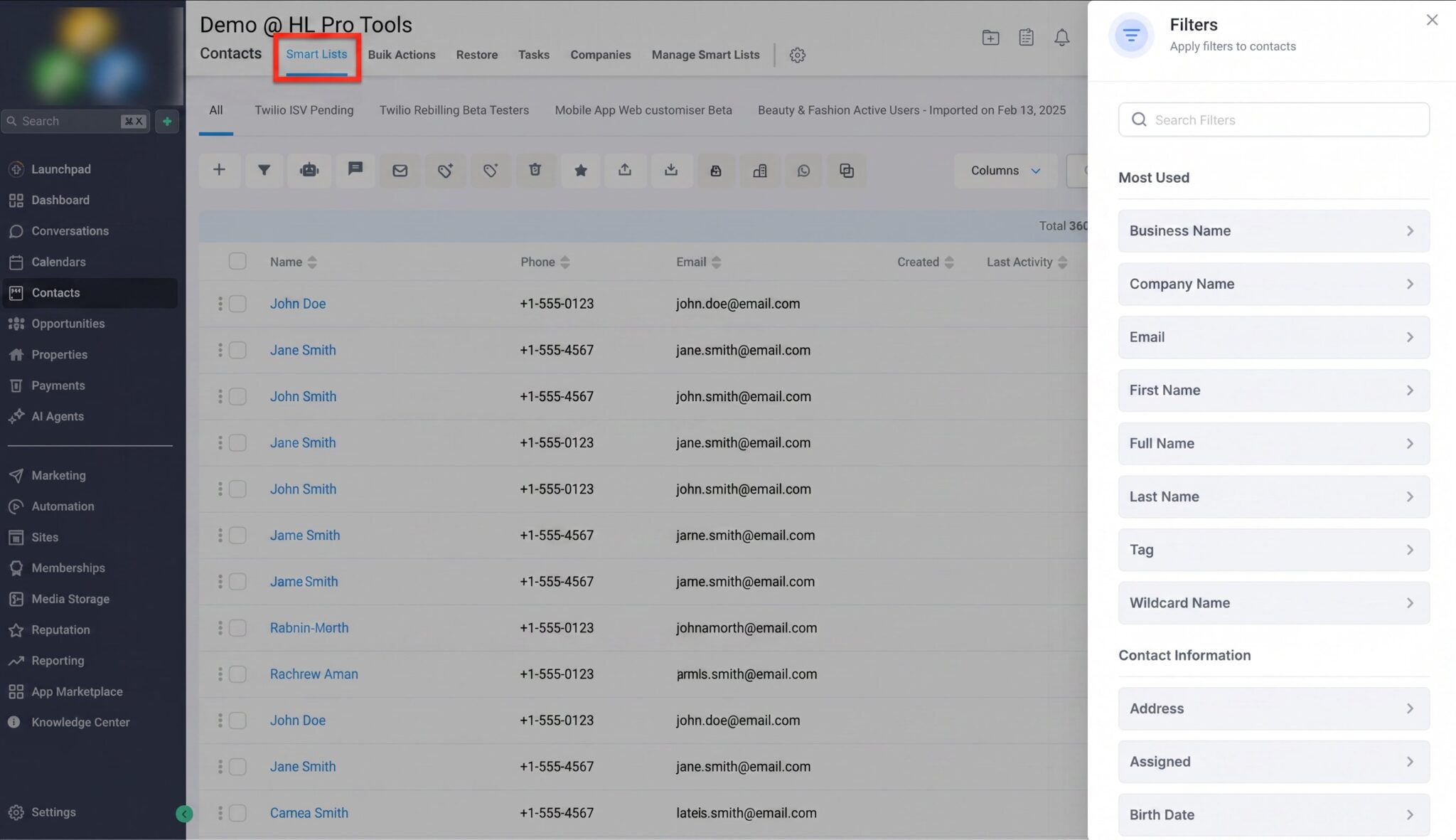
Task: Expand the Business Name filter
Action: tap(1273, 230)
